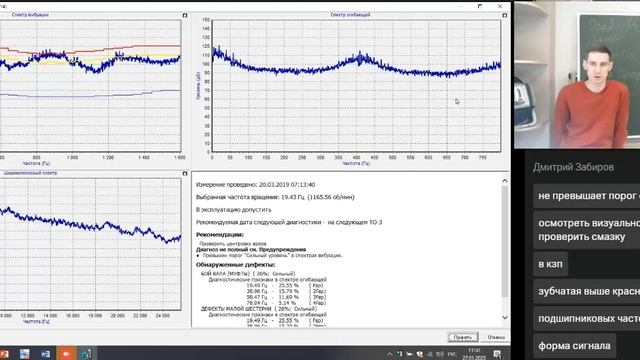Click 'БОЙ ВАЛА (МУФТЫ)' defect line
This screenshot has height=360, width=640.
[248, 273]
